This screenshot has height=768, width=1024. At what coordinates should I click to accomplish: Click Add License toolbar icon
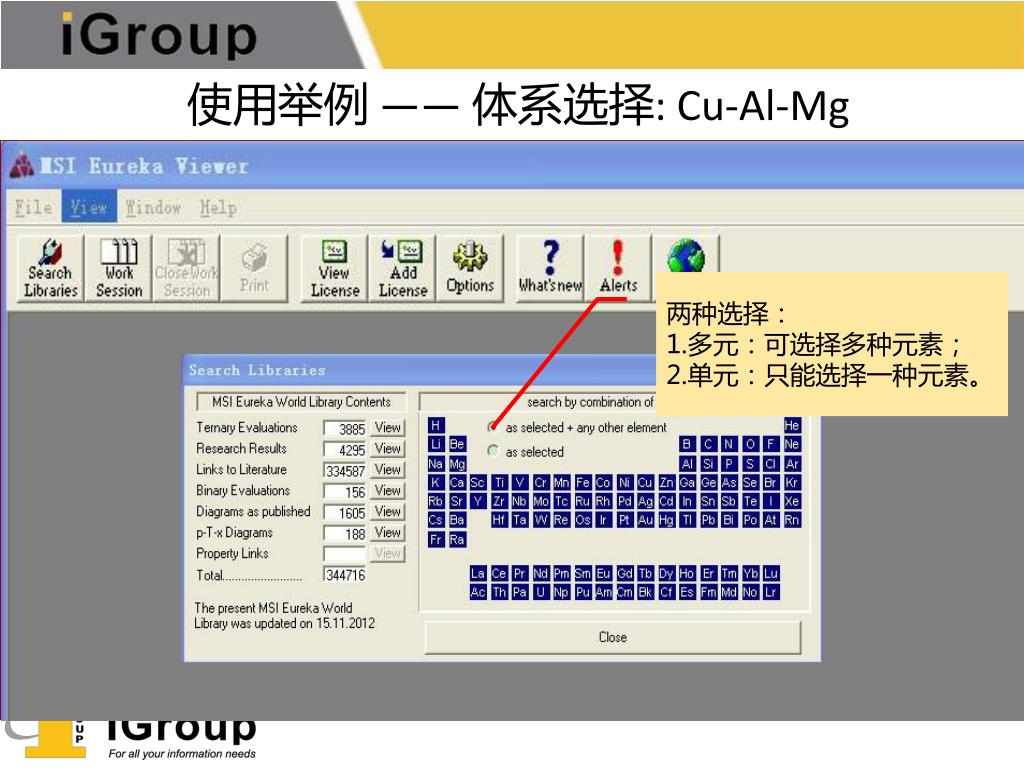(403, 268)
